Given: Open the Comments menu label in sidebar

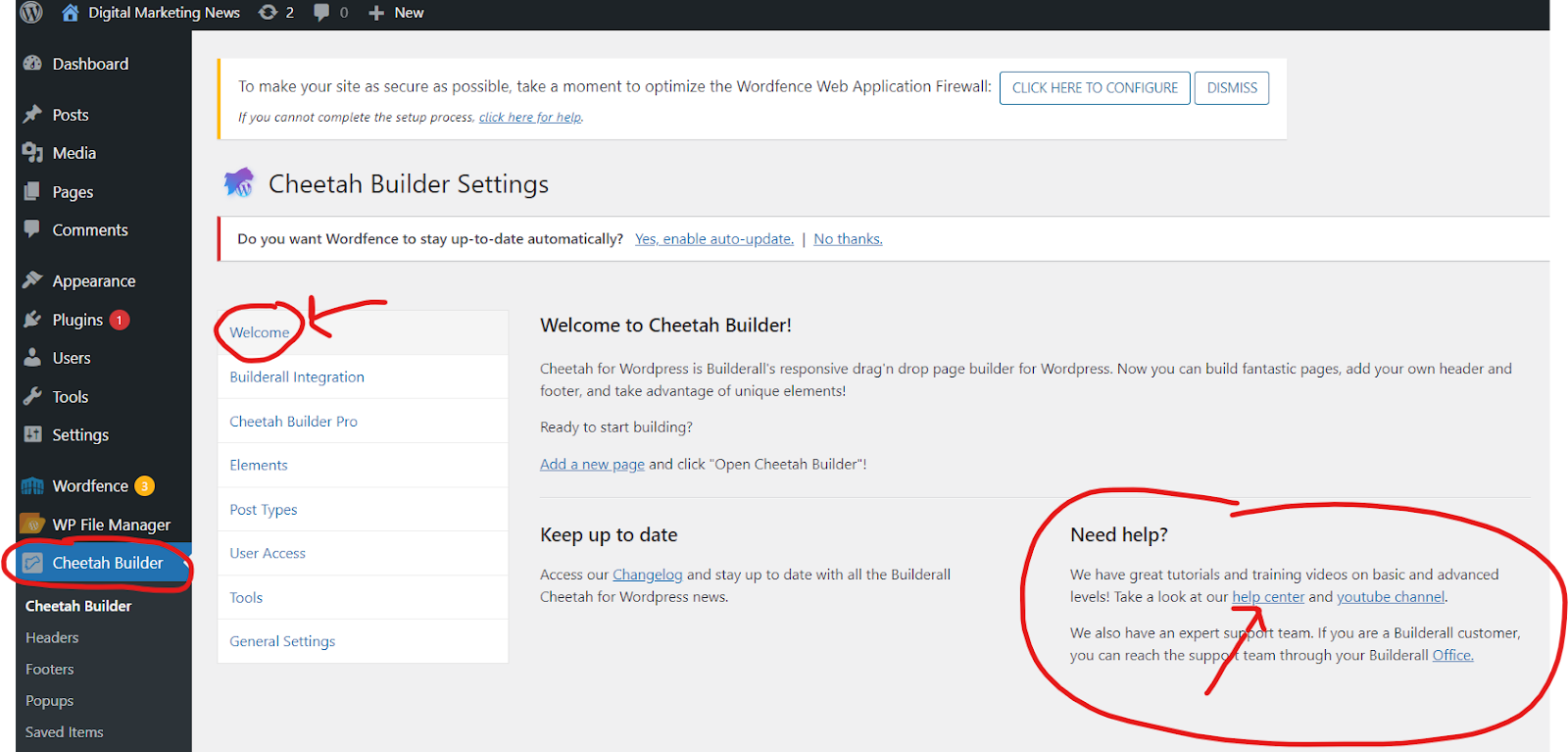Looking at the screenshot, I should (90, 230).
